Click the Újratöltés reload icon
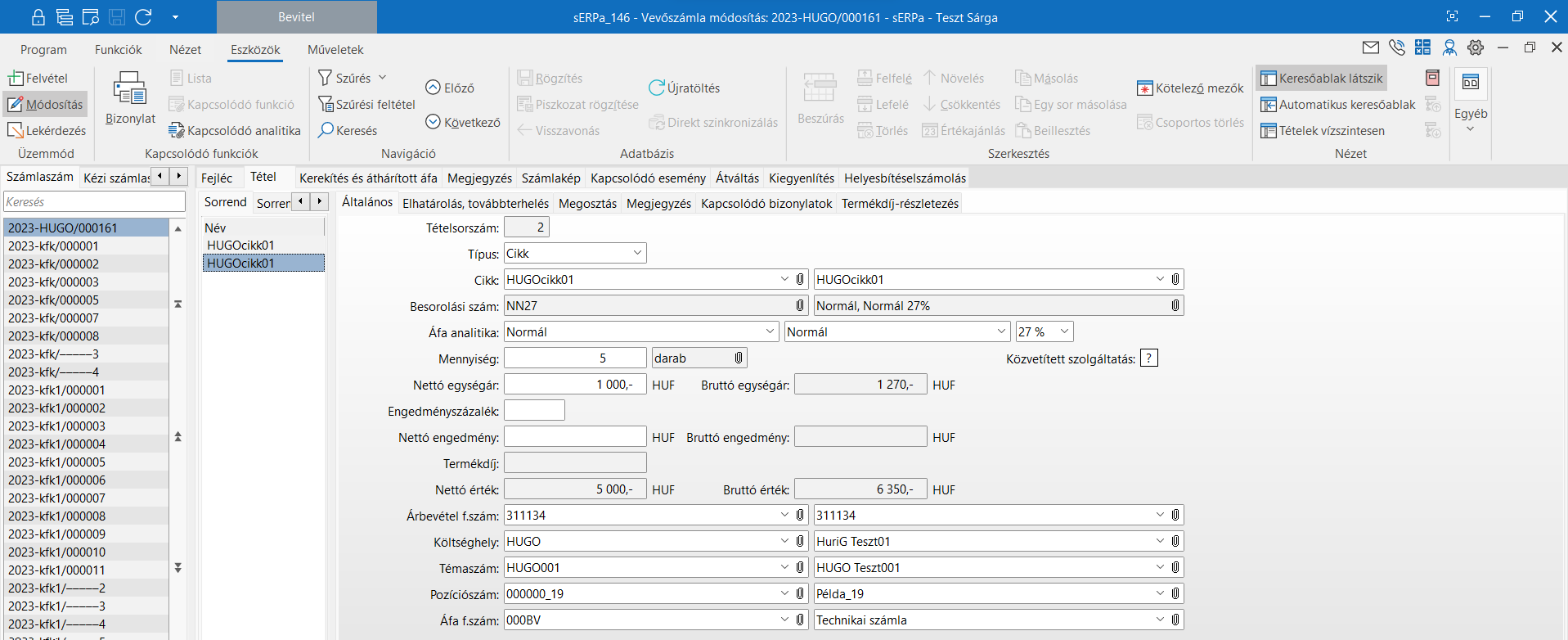Image resolution: width=1568 pixels, height=640 pixels. (656, 88)
